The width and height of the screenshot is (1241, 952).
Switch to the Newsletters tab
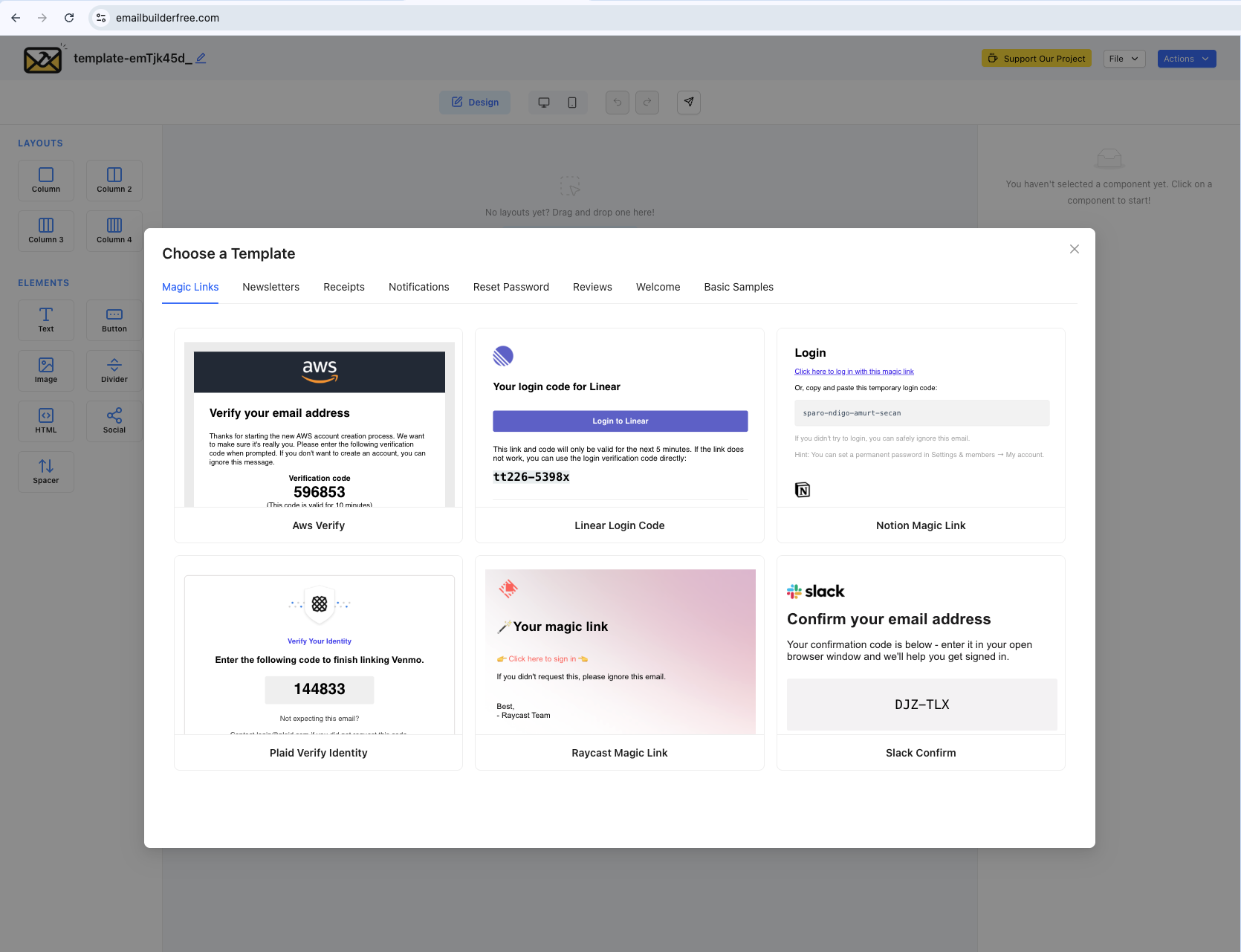click(x=270, y=287)
